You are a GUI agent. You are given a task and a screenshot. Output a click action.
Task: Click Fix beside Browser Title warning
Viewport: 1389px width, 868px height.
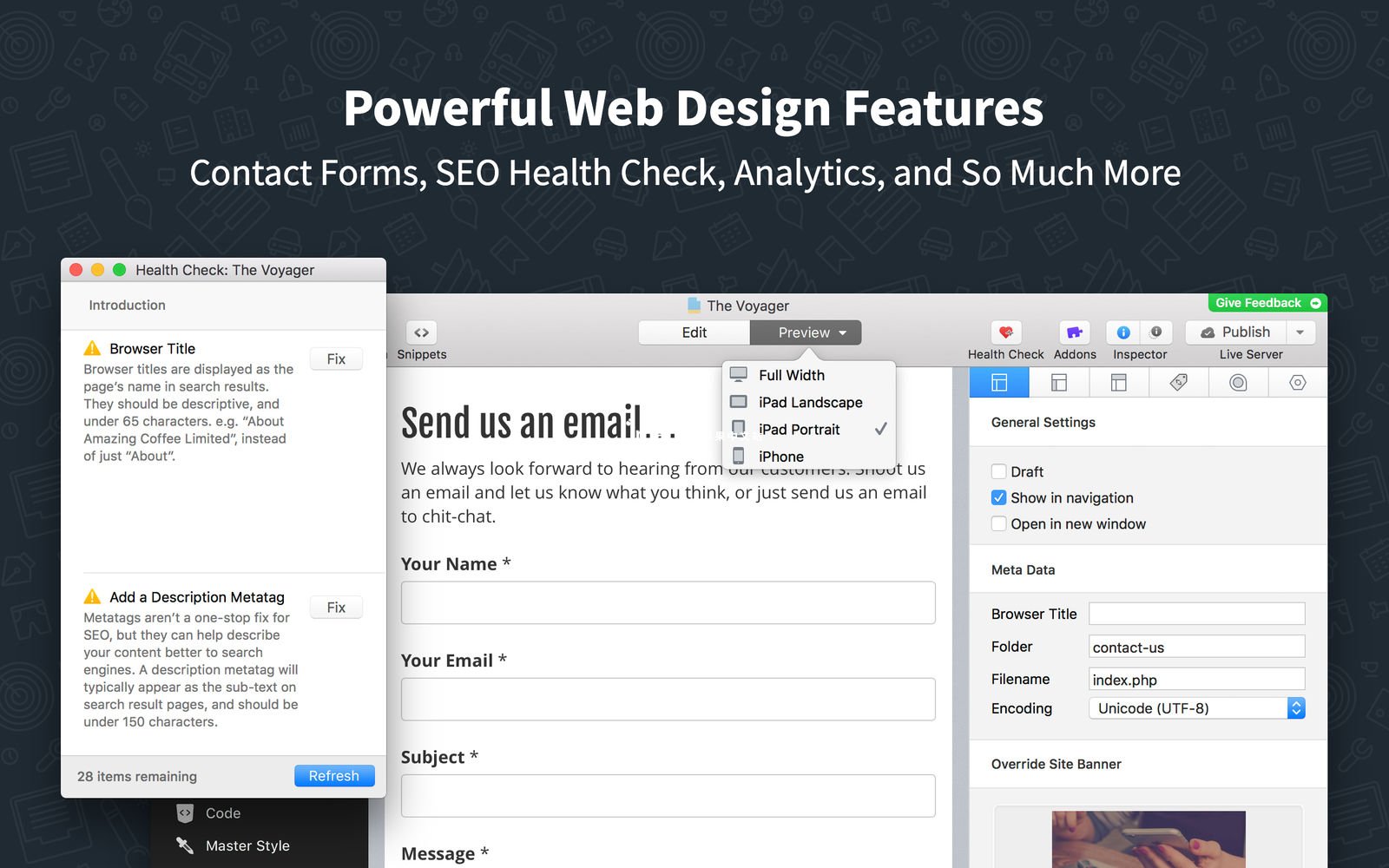click(x=336, y=359)
